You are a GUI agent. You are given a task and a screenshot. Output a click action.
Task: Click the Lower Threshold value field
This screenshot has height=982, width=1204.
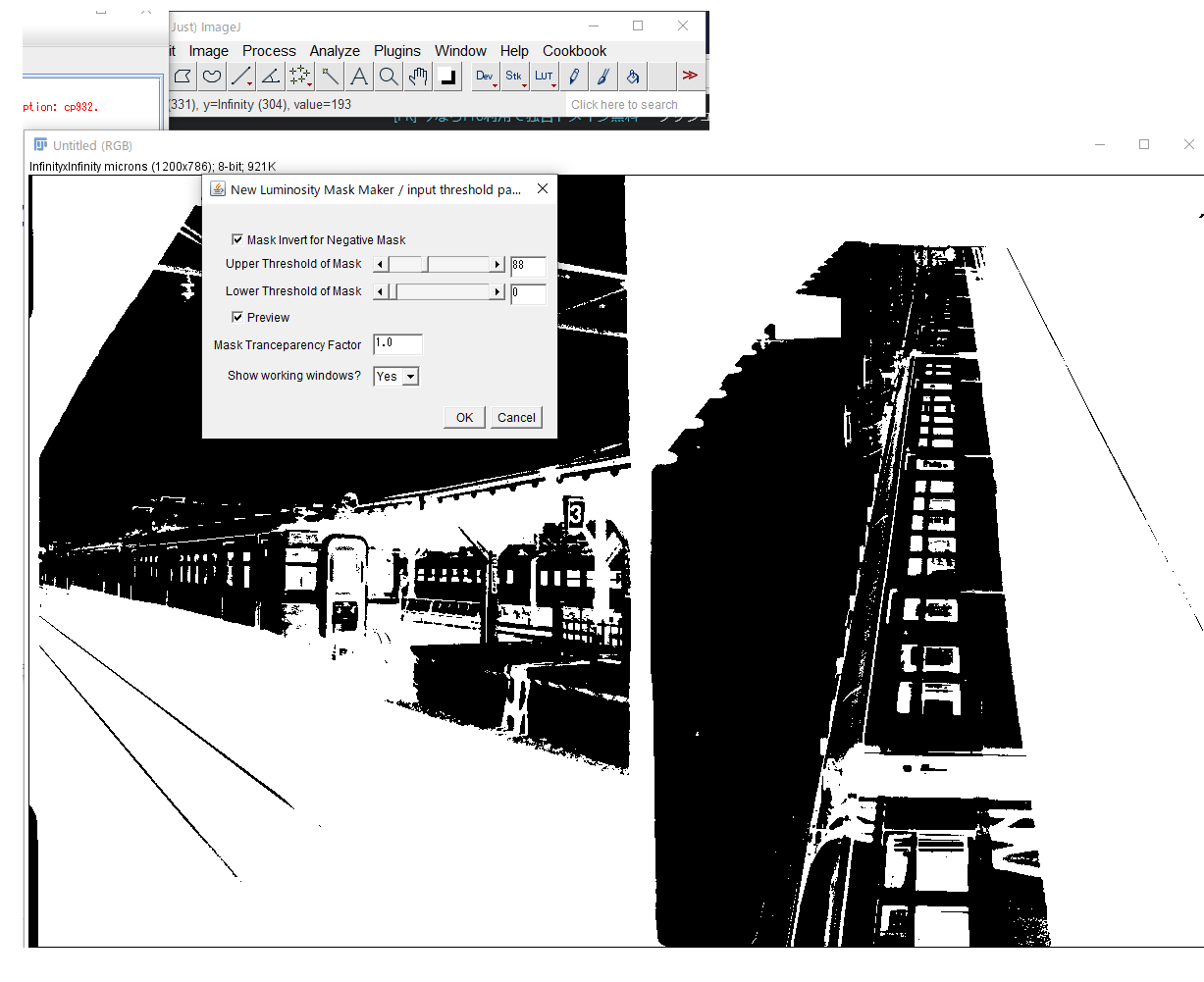point(528,292)
